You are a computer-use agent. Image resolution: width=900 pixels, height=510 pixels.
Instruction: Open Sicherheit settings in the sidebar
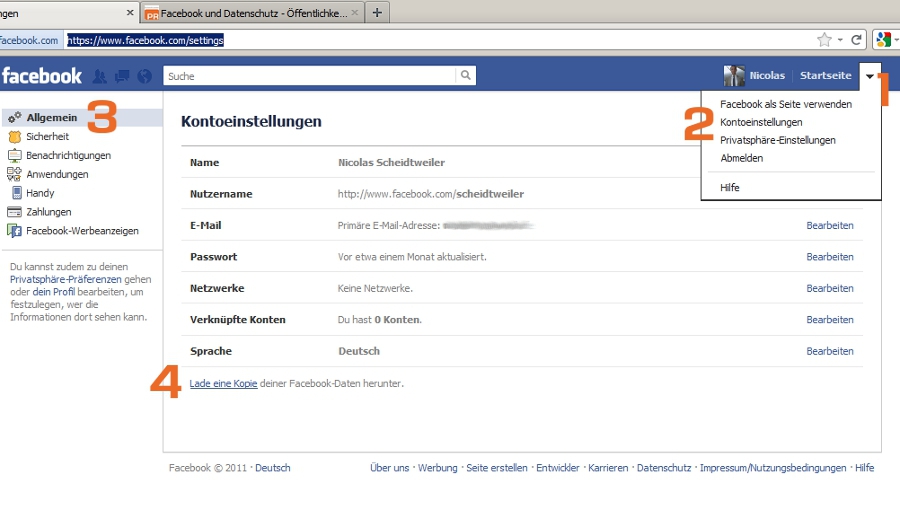(47, 136)
